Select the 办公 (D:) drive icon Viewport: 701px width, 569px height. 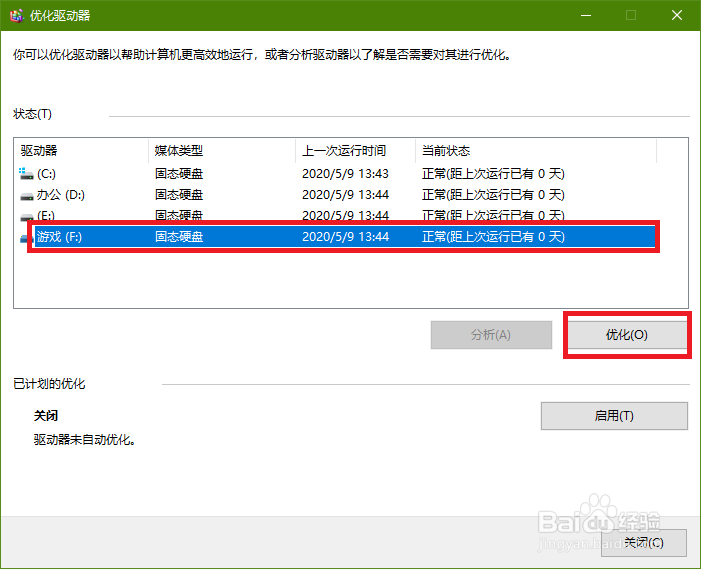[x=27, y=196]
